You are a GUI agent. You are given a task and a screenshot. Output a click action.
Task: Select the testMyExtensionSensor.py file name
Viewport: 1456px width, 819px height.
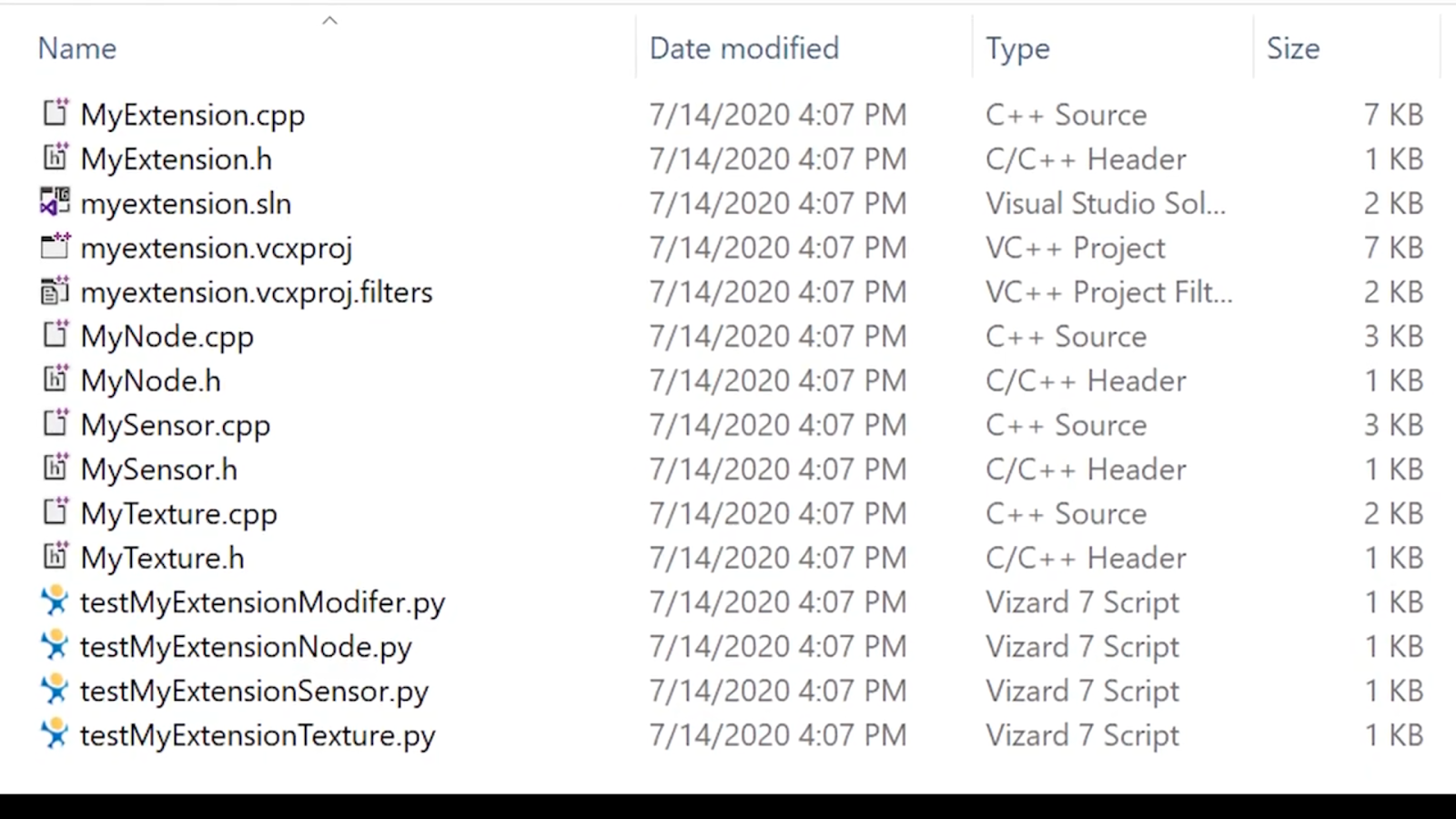254,692
